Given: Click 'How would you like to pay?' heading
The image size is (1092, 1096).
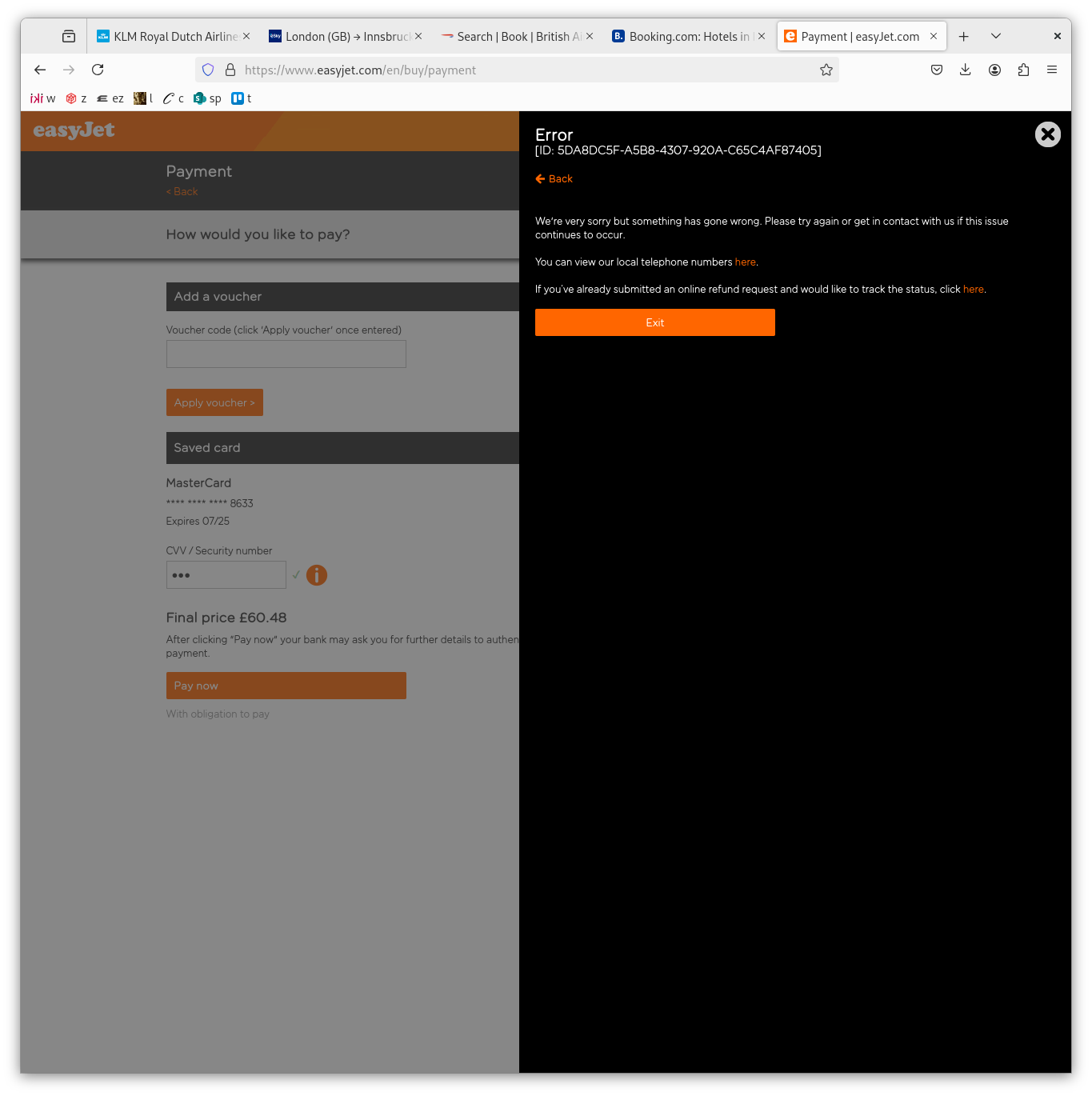Looking at the screenshot, I should (x=258, y=234).
